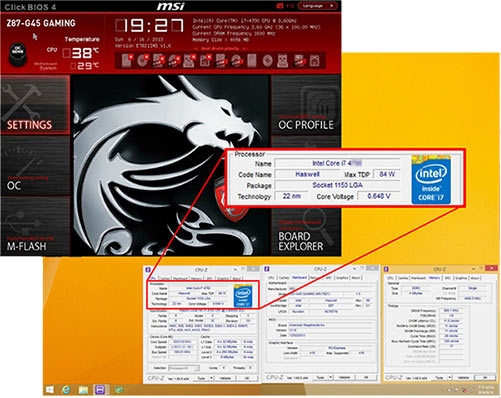
Task: Click the MSI logo in BIOS header
Action: pos(170,6)
